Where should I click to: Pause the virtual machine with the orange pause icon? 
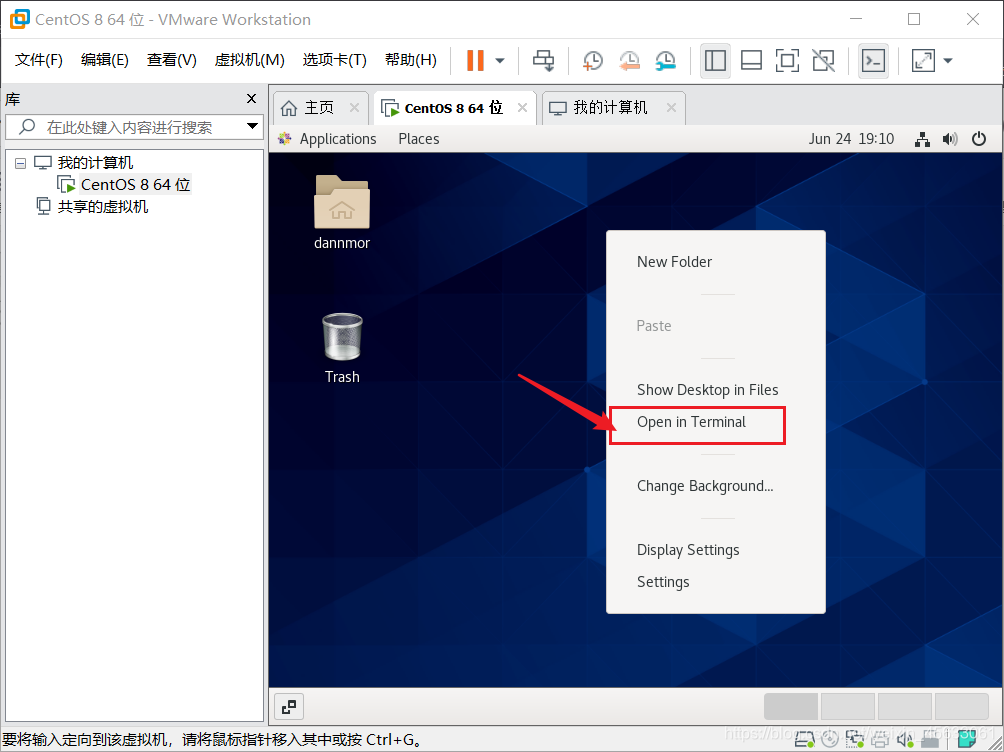[475, 61]
